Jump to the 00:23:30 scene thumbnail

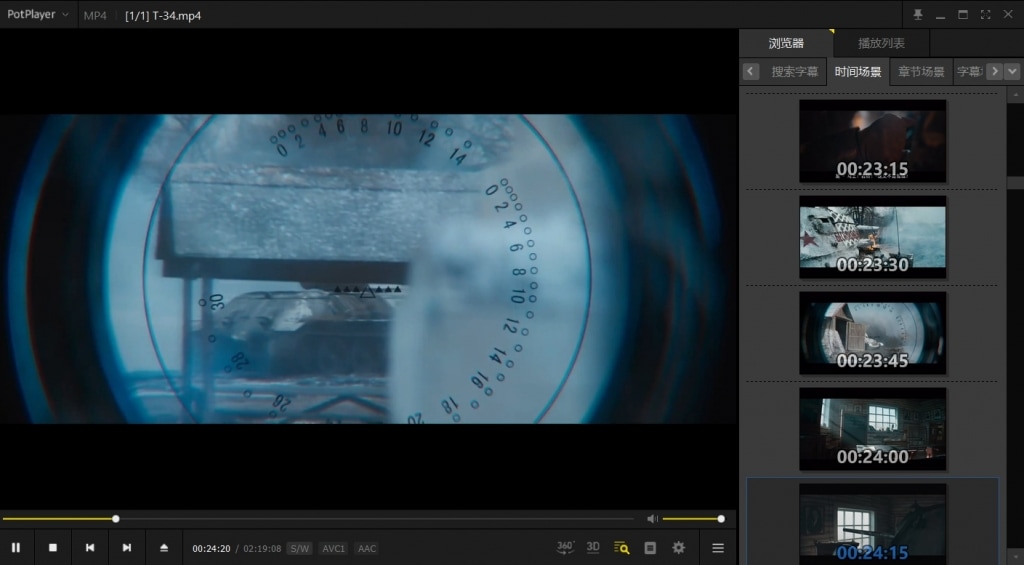(872, 237)
